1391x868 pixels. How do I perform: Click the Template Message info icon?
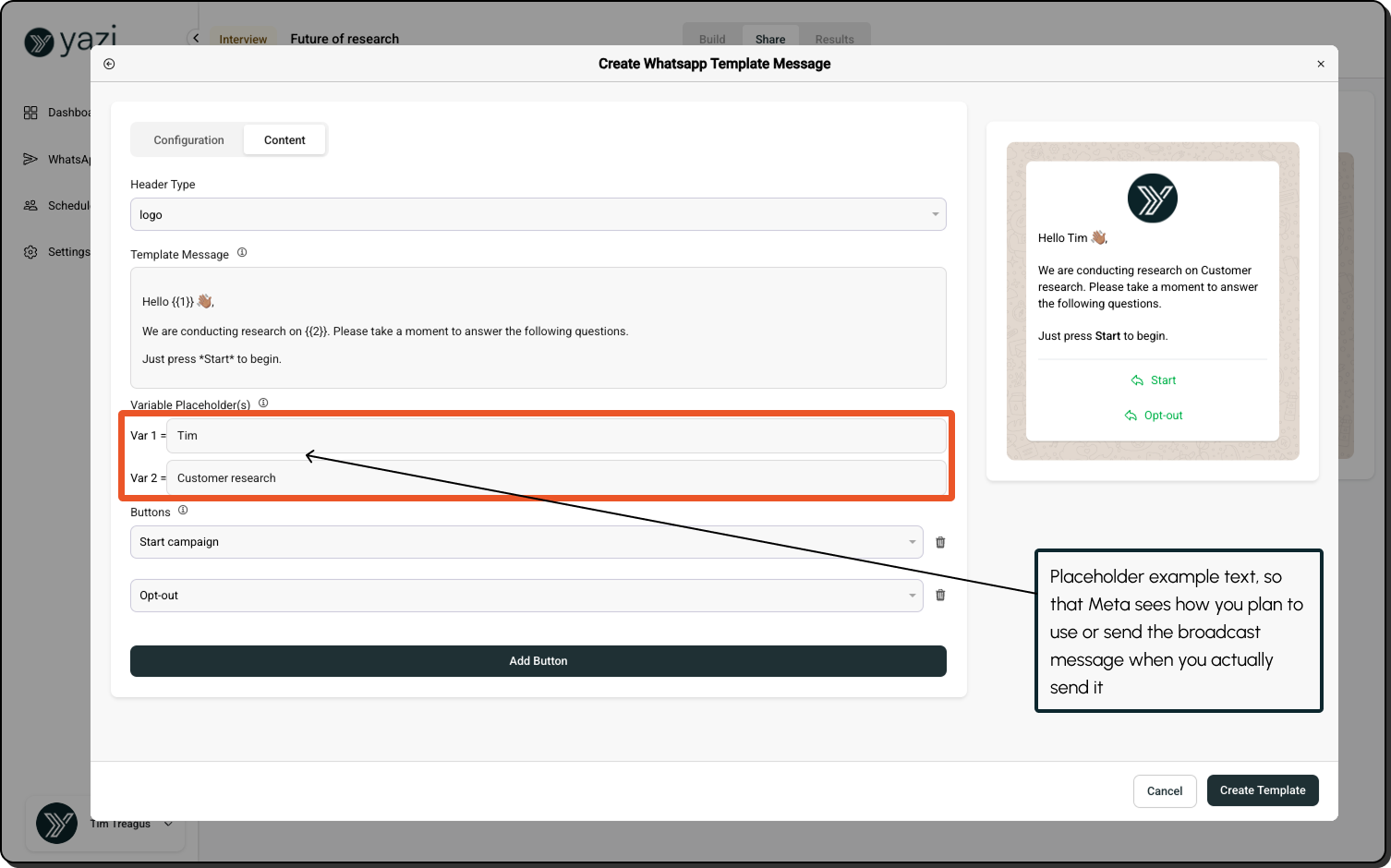coord(242,253)
